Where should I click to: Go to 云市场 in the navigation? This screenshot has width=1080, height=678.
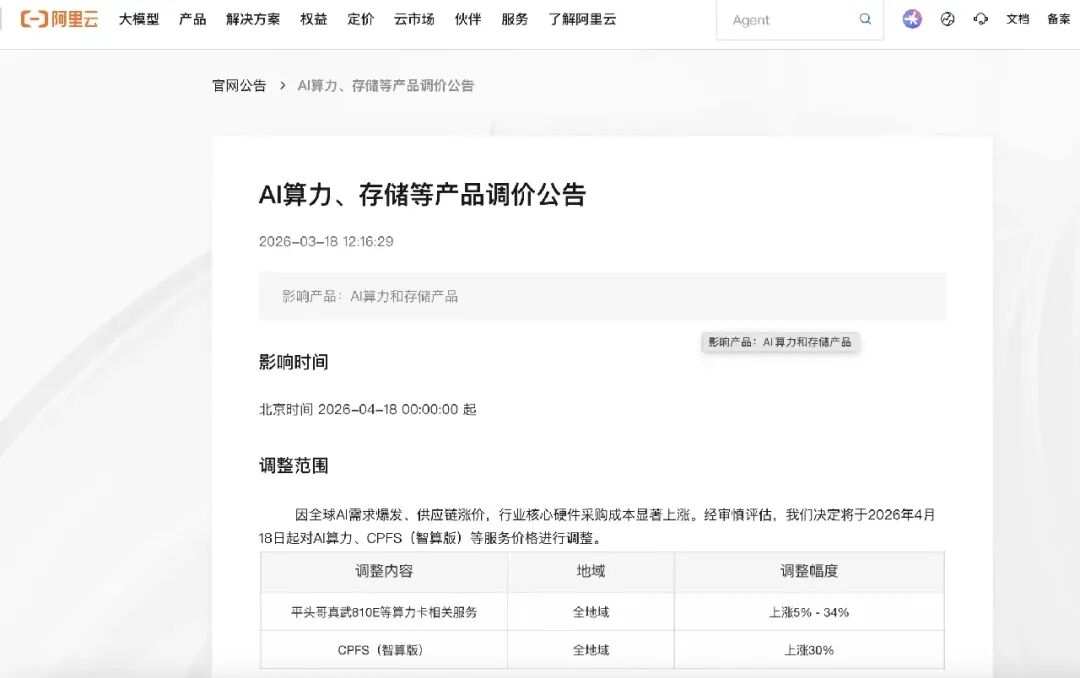coord(414,19)
